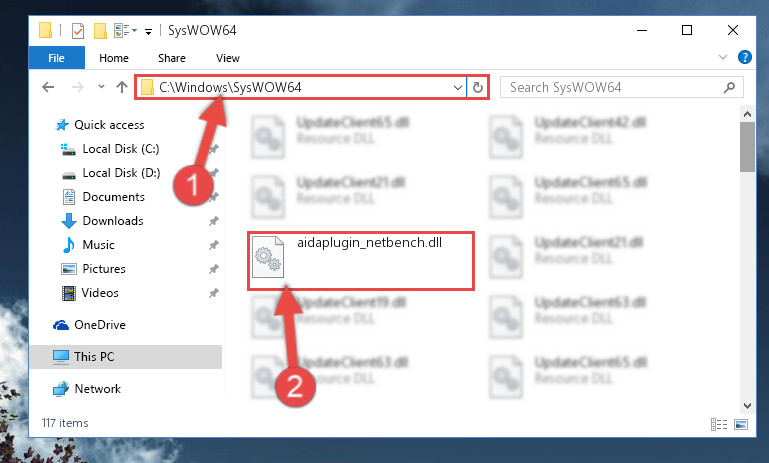Click the Up one level arrow
Screen dimensions: 769x463
(x=122, y=87)
